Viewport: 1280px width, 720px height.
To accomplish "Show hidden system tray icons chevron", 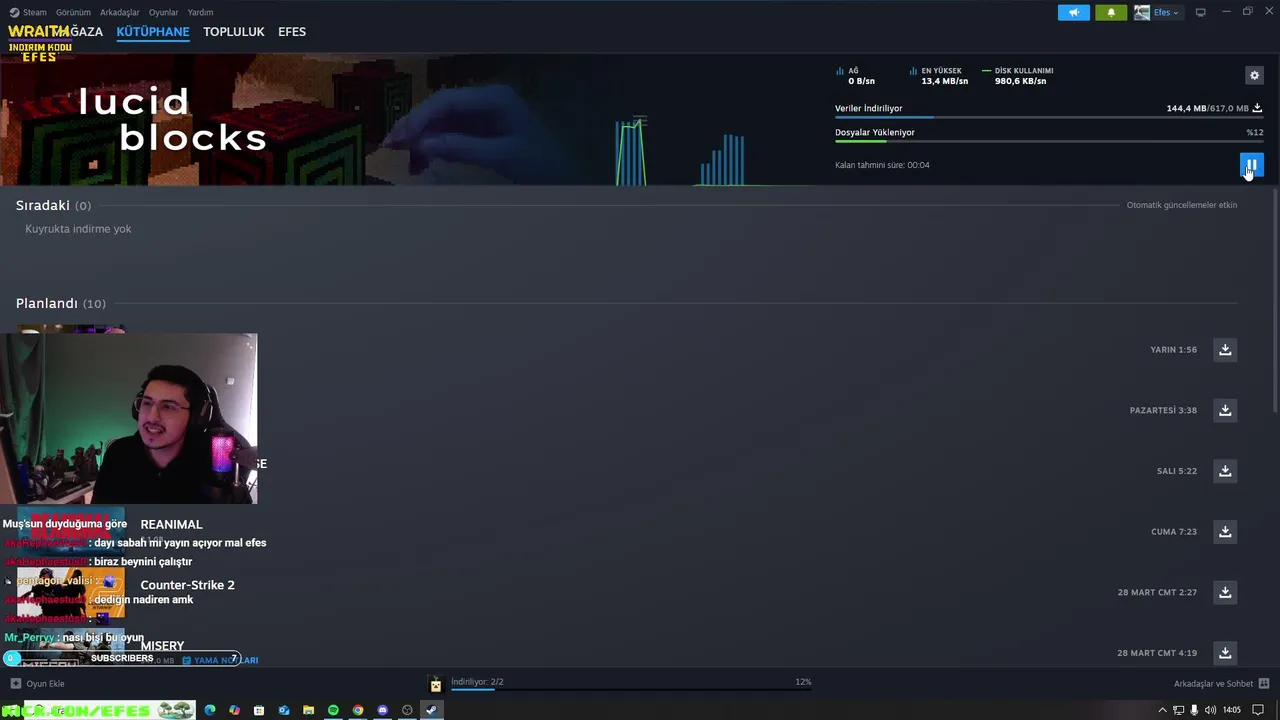I will [x=1162, y=710].
